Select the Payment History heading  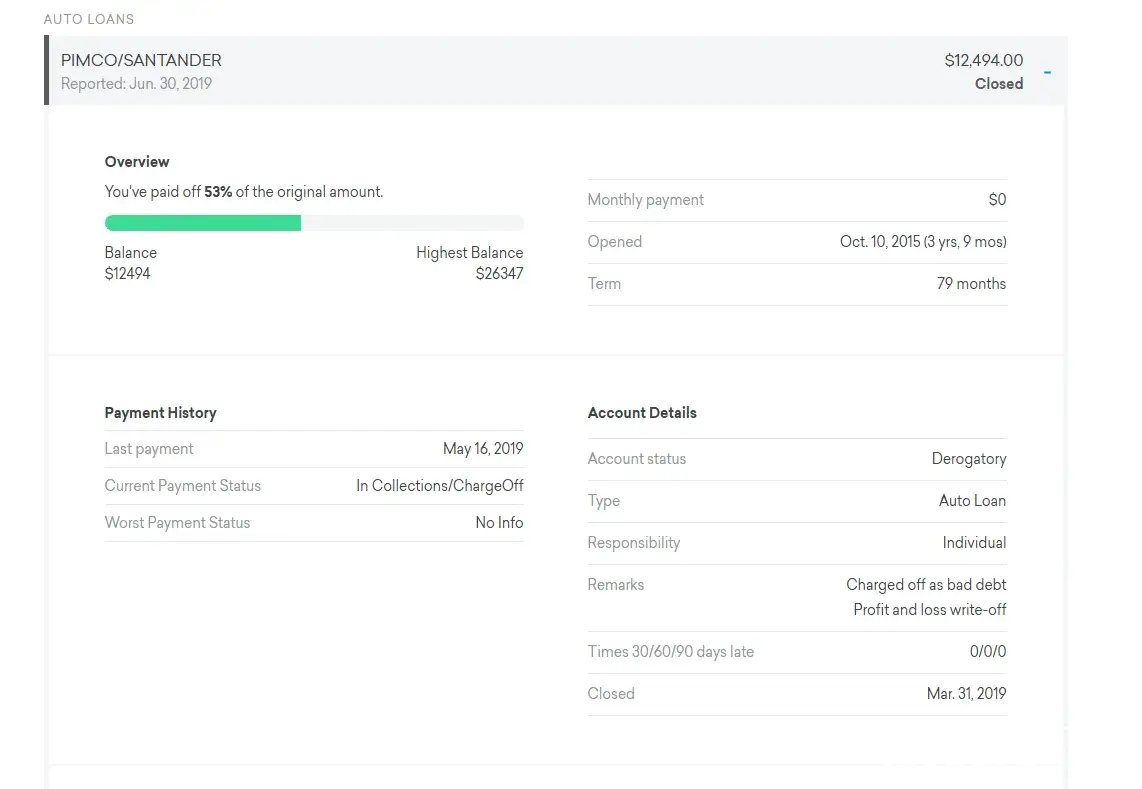tap(160, 413)
